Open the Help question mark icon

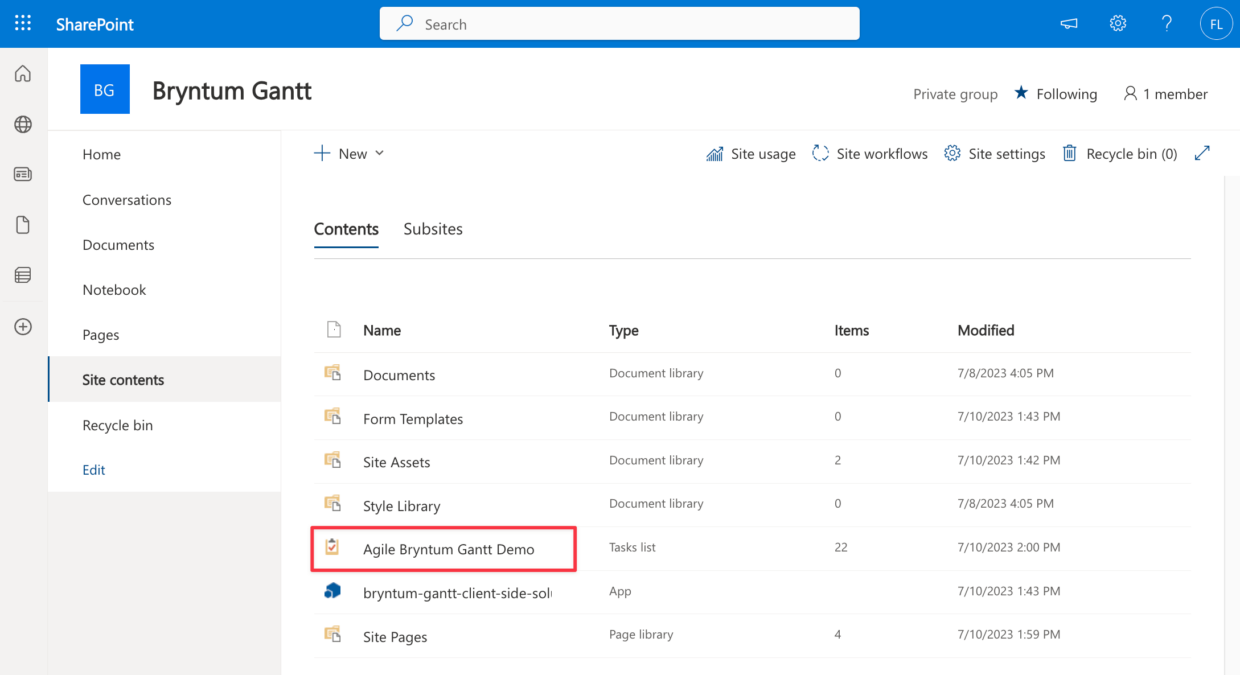(x=1167, y=23)
